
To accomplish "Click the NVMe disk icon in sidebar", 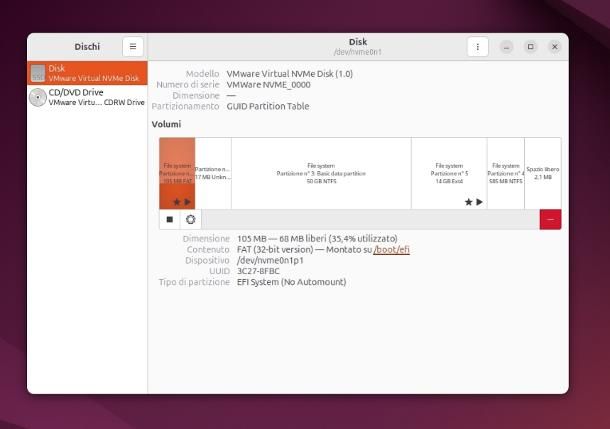I will point(38,73).
